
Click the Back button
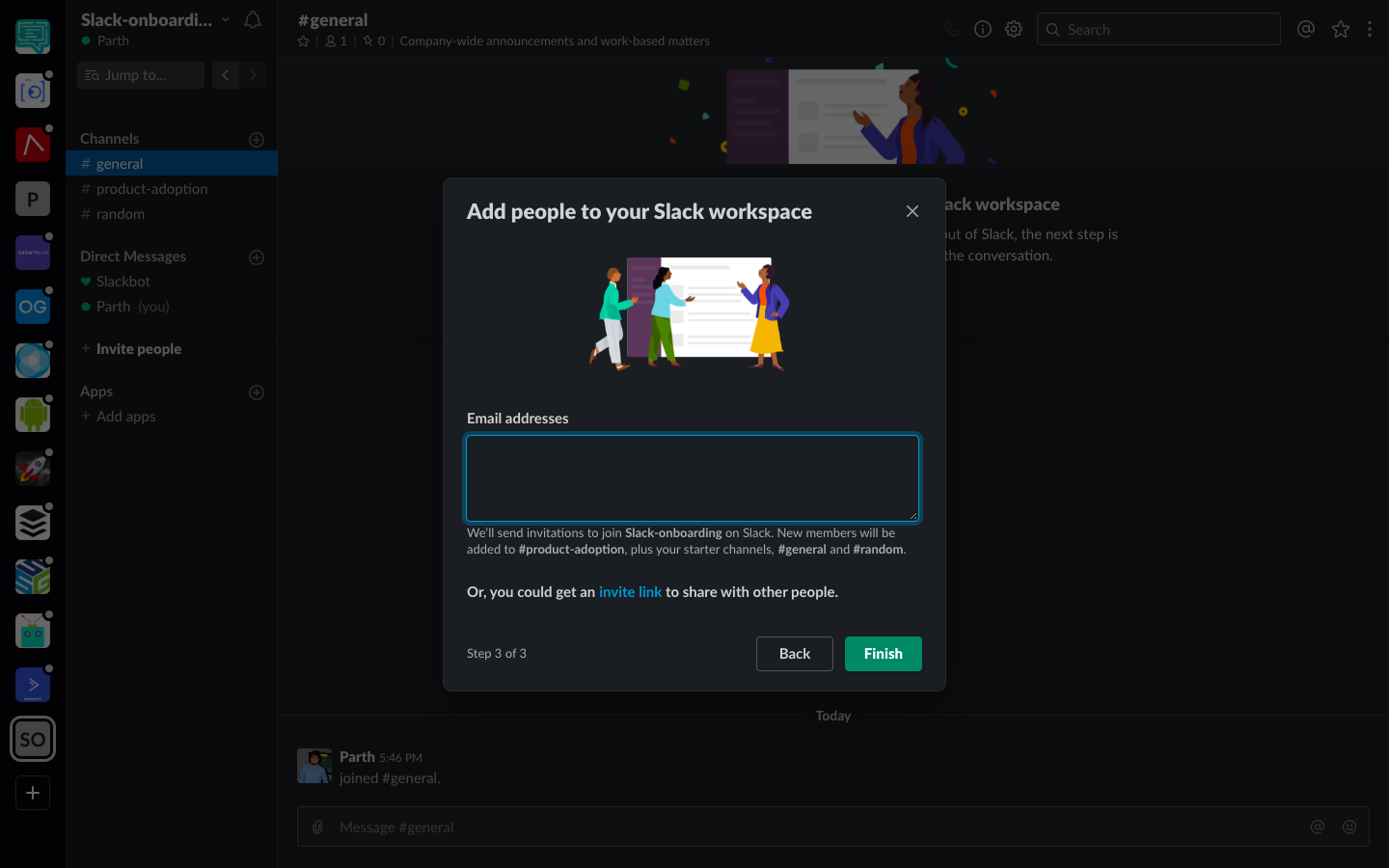click(x=795, y=654)
